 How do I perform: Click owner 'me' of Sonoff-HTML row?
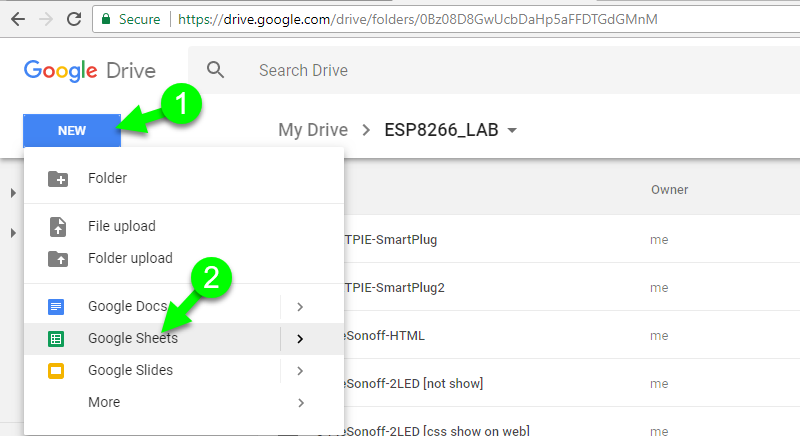pos(659,336)
